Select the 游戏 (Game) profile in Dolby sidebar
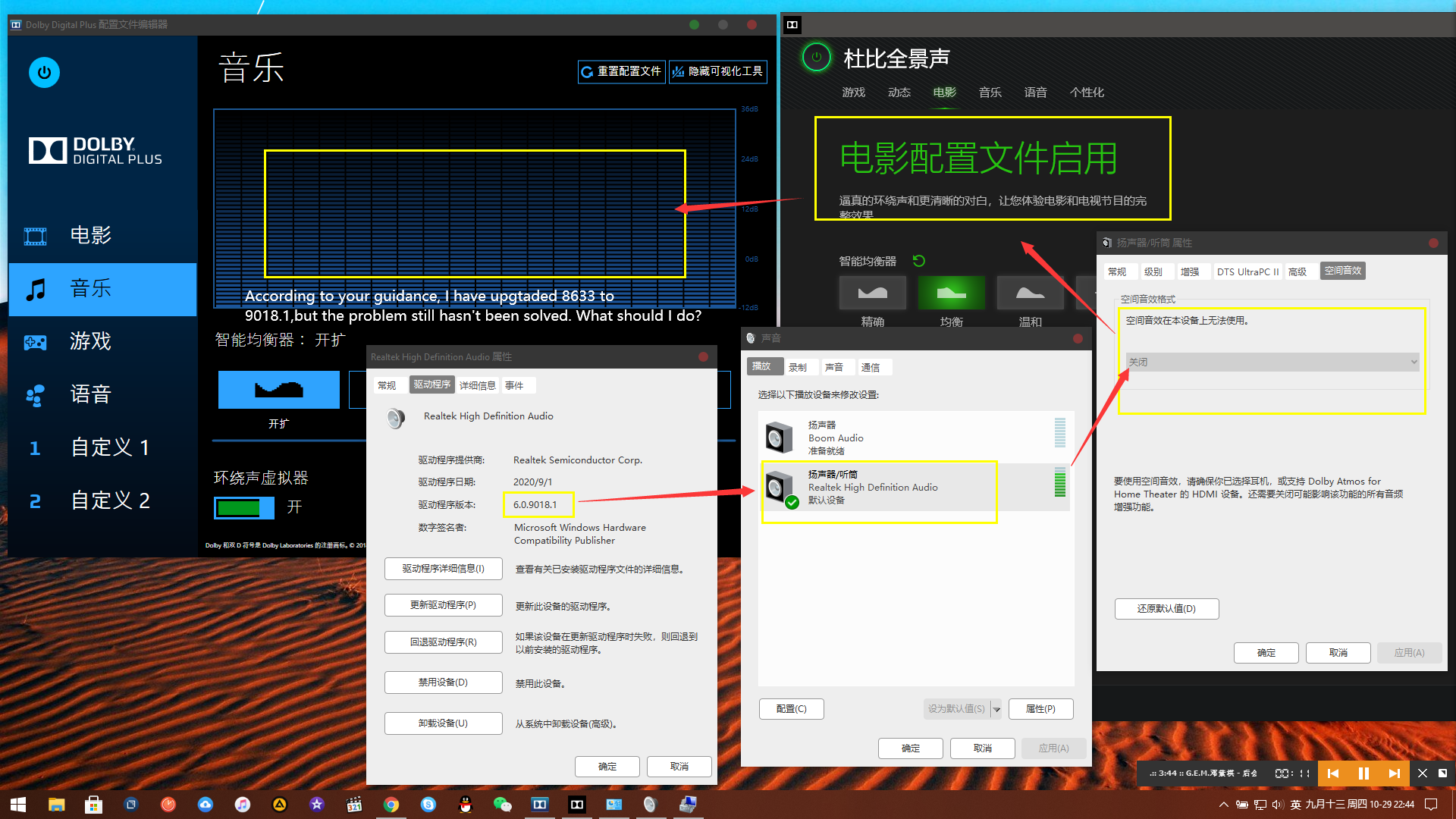 [102, 341]
